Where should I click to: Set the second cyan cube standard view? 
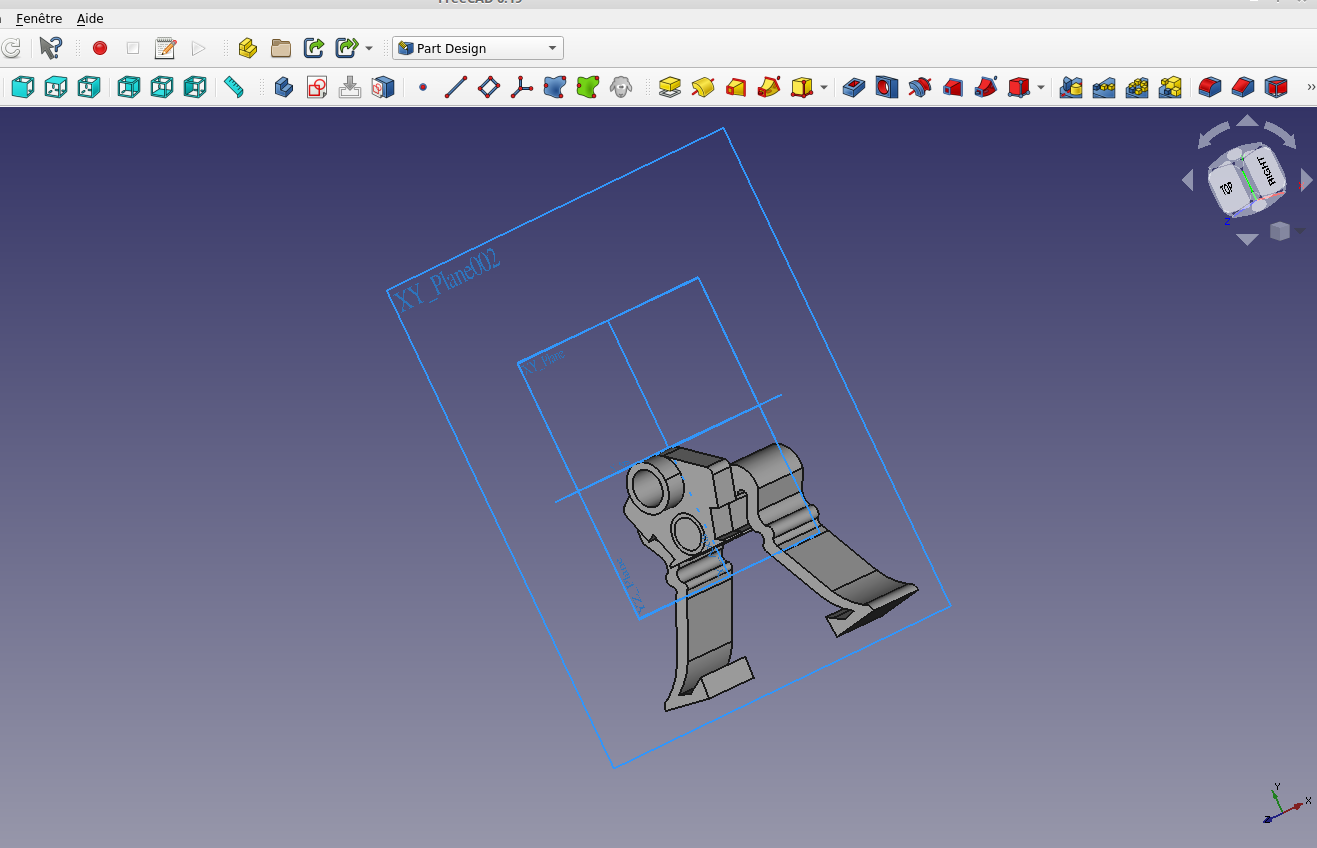click(56, 88)
